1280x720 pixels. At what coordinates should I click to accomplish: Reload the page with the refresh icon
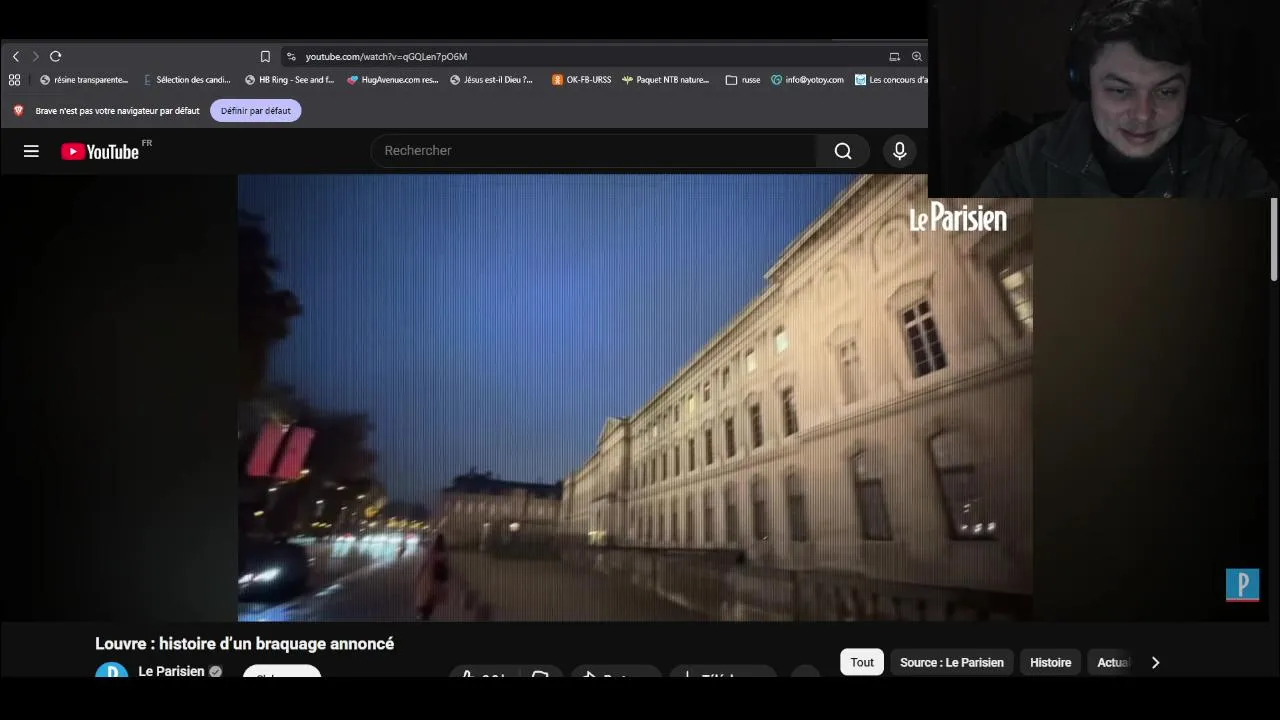[x=56, y=57]
